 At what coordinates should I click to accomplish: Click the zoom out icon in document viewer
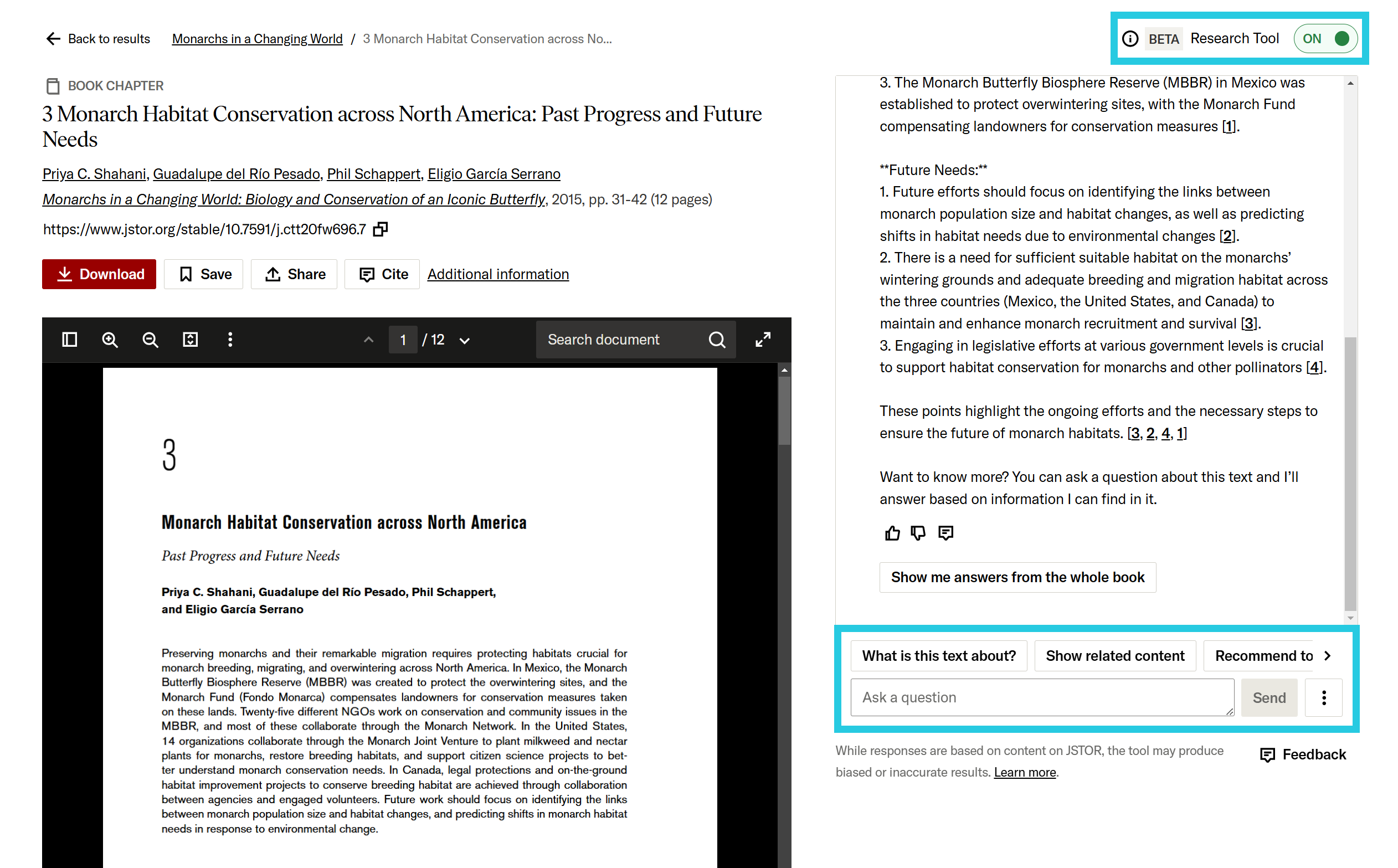tap(150, 340)
